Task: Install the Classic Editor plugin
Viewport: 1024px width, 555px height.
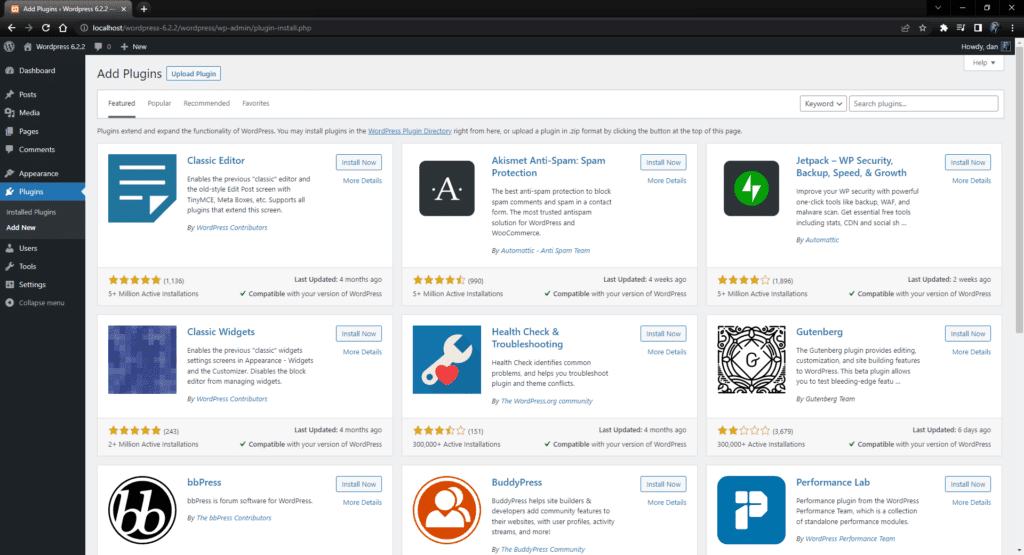Action: tap(359, 162)
